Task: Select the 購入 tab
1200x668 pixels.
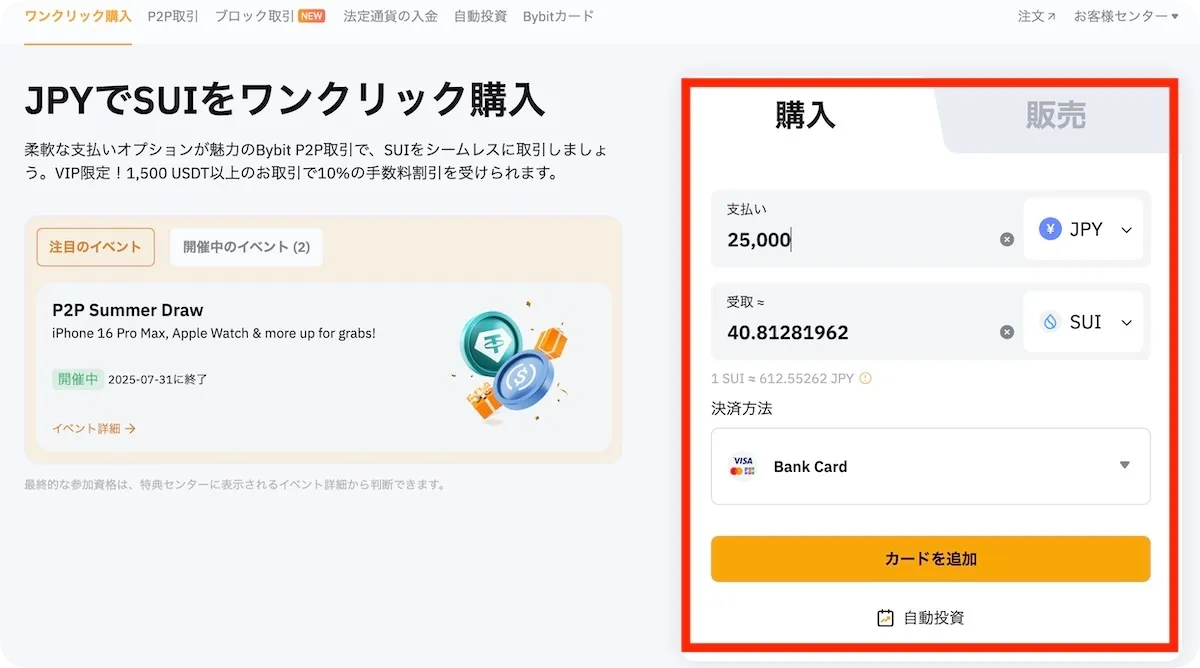Action: [x=807, y=115]
